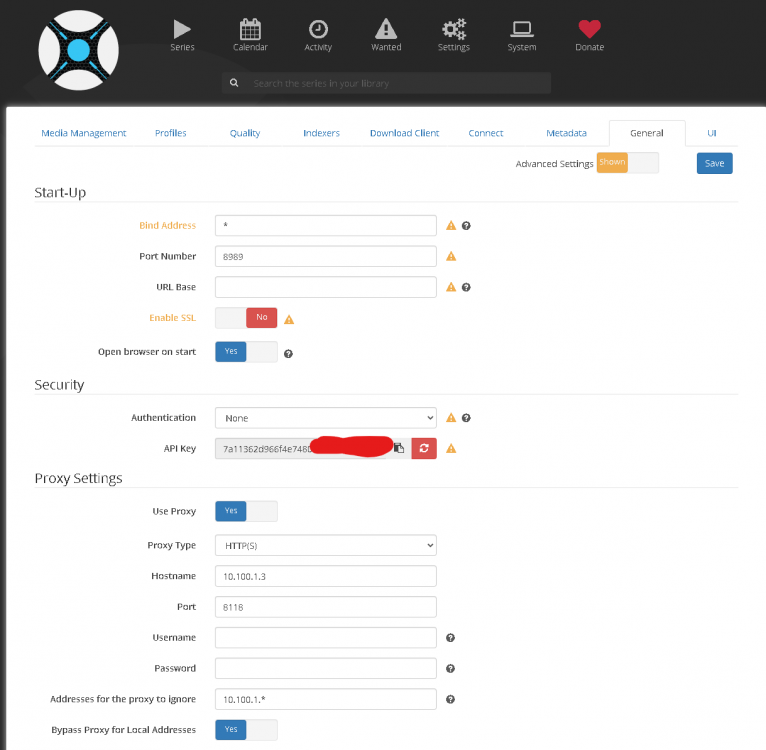766x750 pixels.
Task: Click the proxy Username field
Action: 326,638
